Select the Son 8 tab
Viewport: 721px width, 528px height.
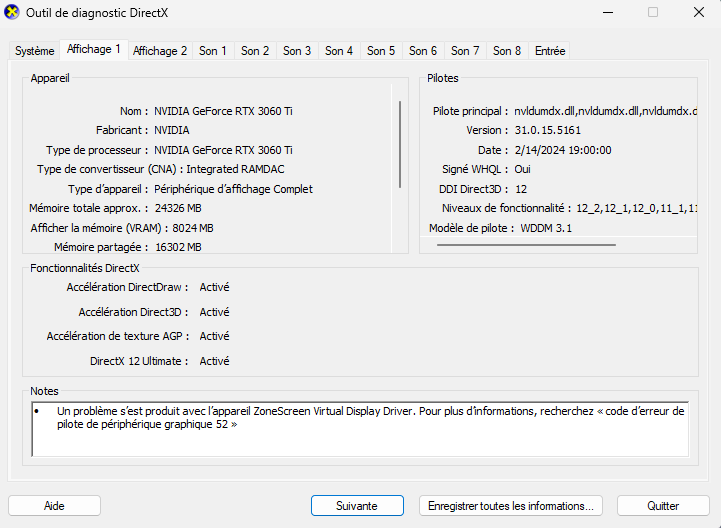click(x=507, y=51)
